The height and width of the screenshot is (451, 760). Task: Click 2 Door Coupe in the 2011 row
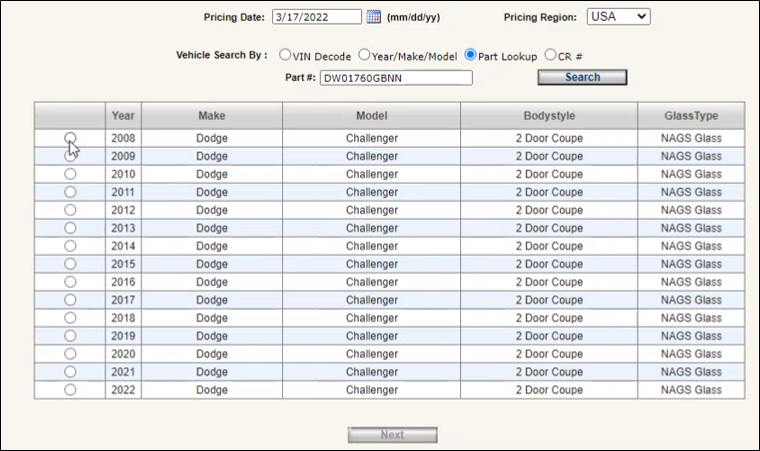pyautogui.click(x=549, y=192)
